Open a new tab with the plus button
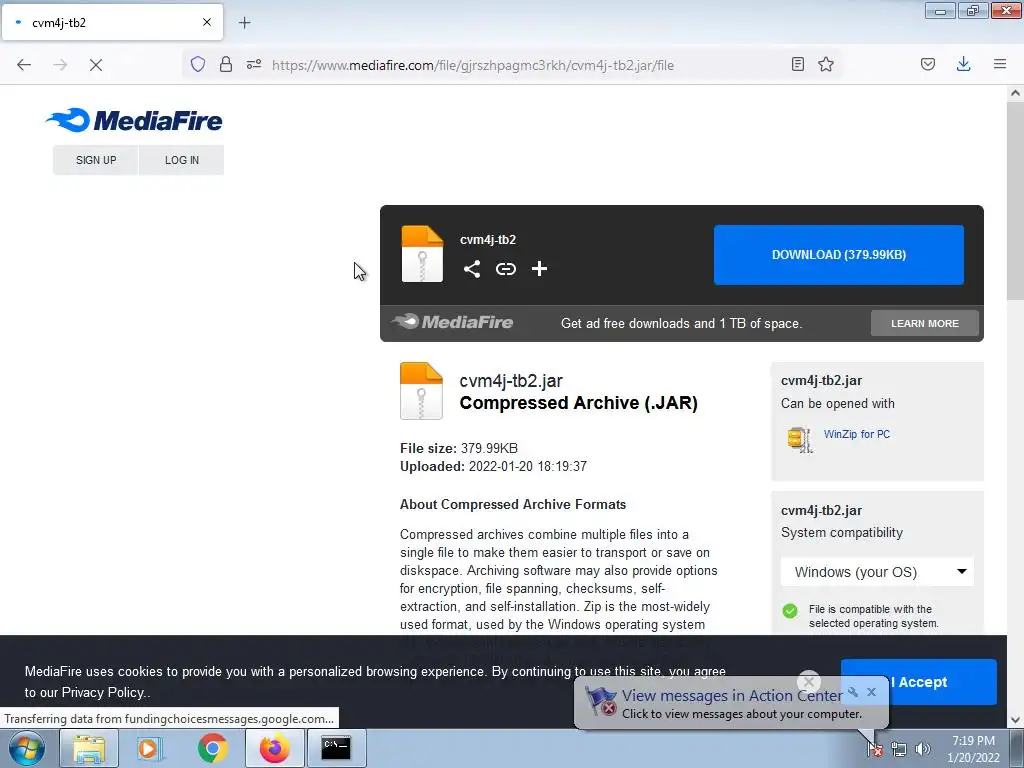This screenshot has height=768, width=1024. pos(244,23)
